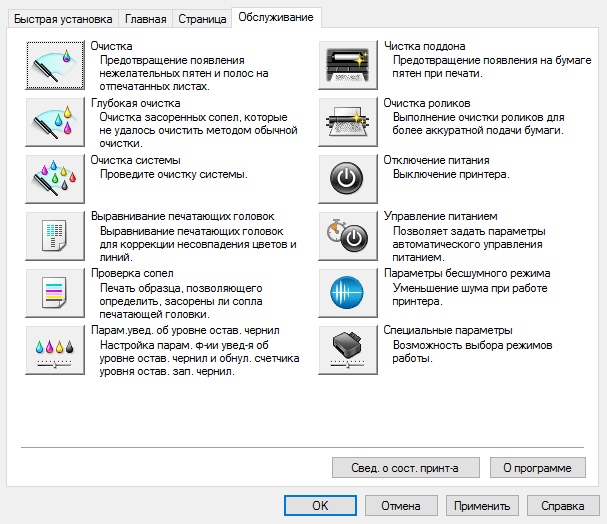Open Управление питанием timer icon
This screenshot has width=607, height=524.
(x=348, y=236)
